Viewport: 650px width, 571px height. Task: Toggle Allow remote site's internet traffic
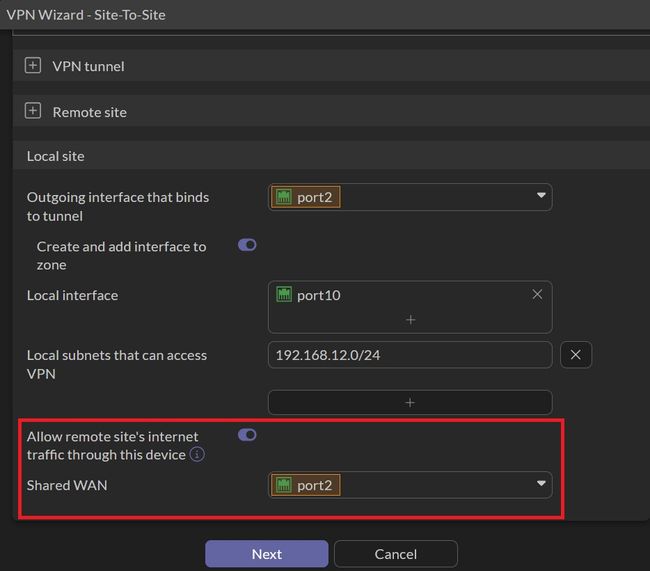[247, 435]
